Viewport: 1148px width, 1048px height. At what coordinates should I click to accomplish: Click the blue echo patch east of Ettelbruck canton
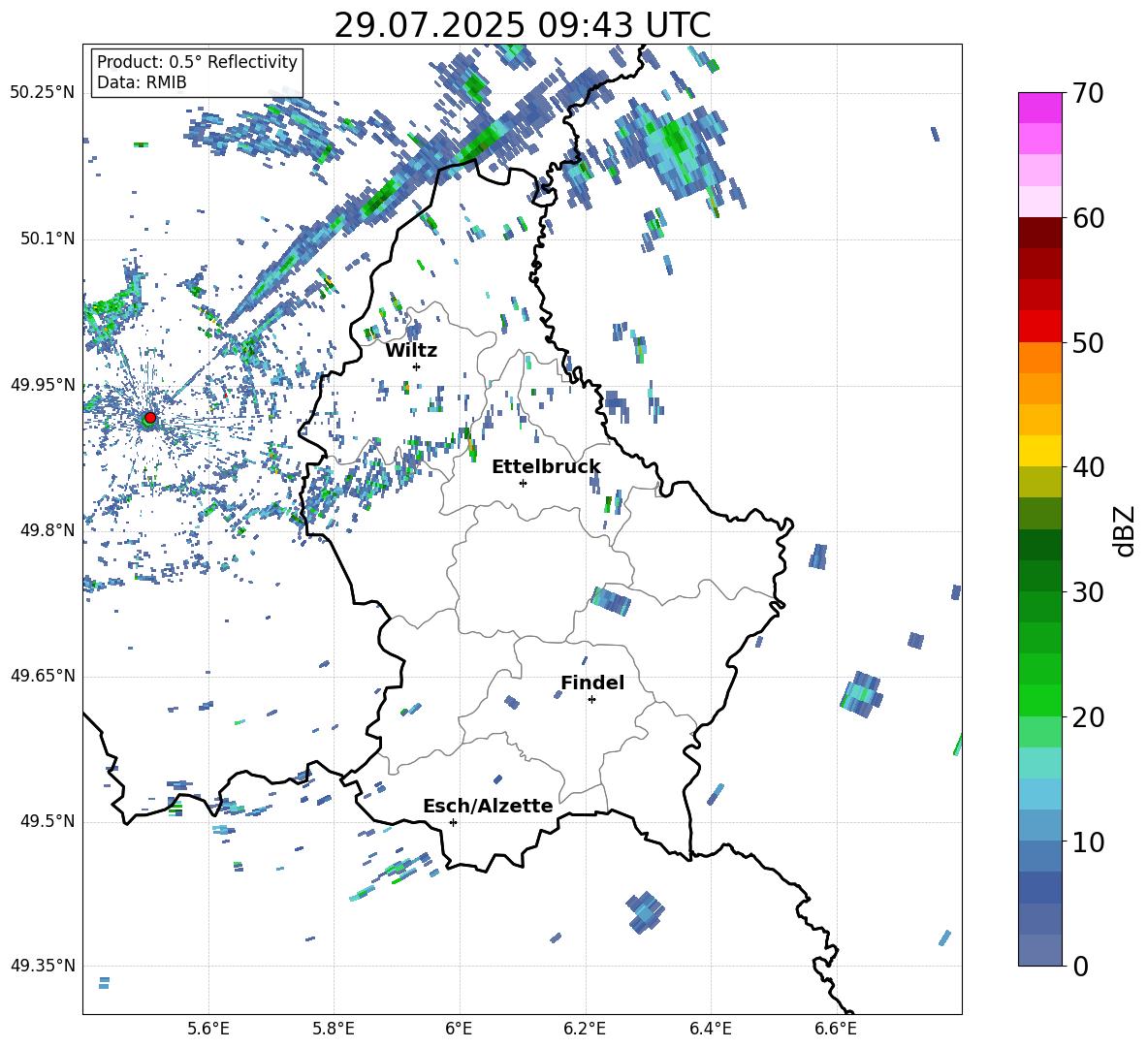611,600
